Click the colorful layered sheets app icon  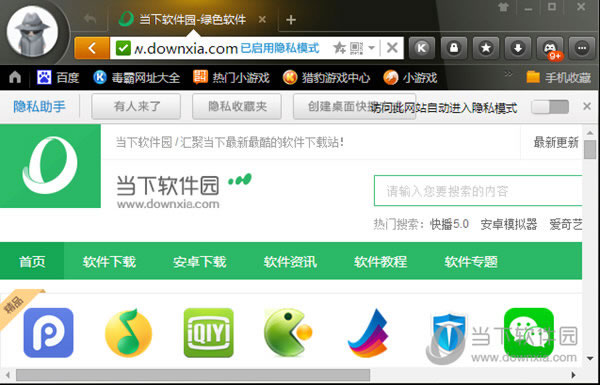click(368, 333)
